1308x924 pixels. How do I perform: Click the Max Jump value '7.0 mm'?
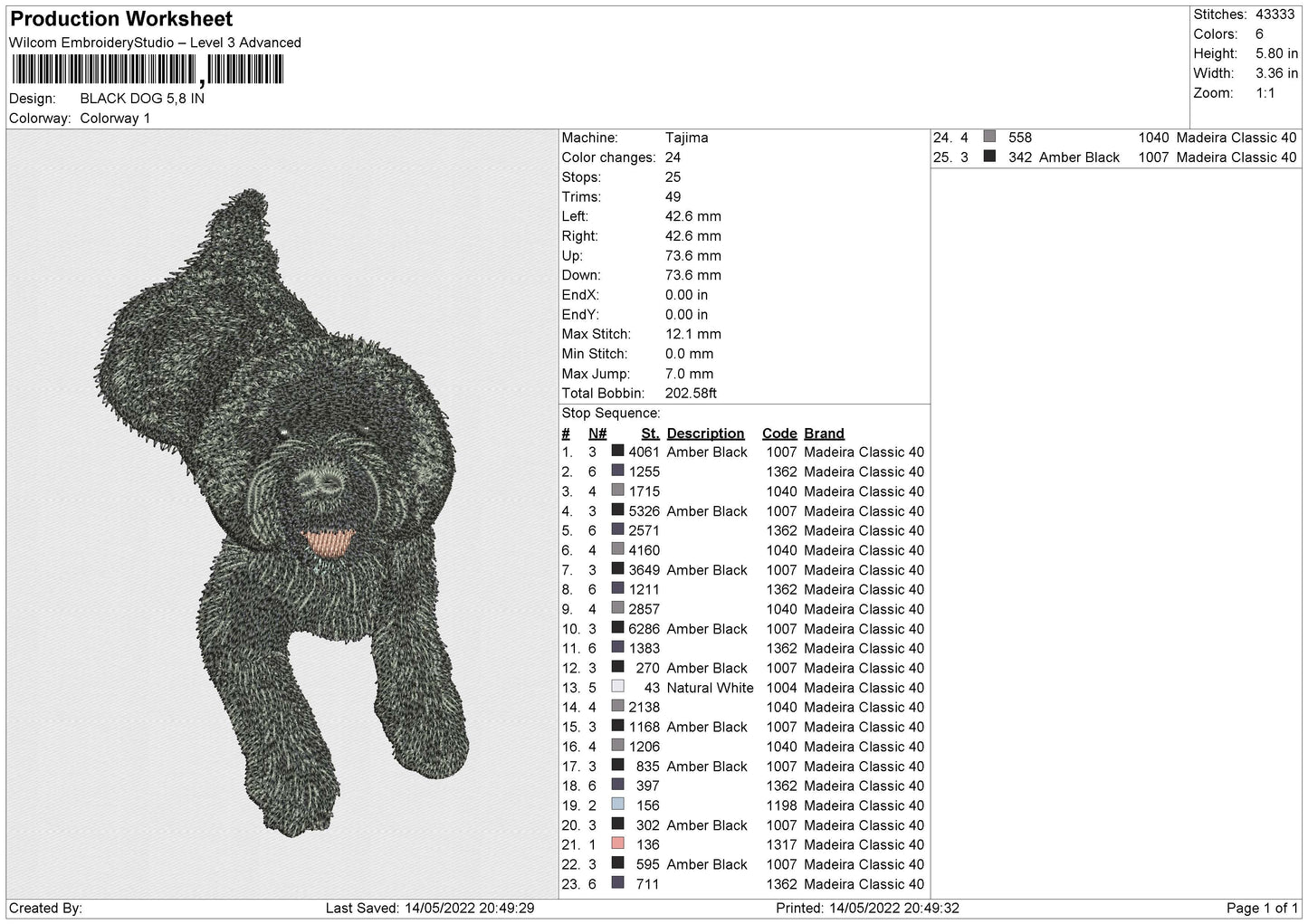coord(689,374)
